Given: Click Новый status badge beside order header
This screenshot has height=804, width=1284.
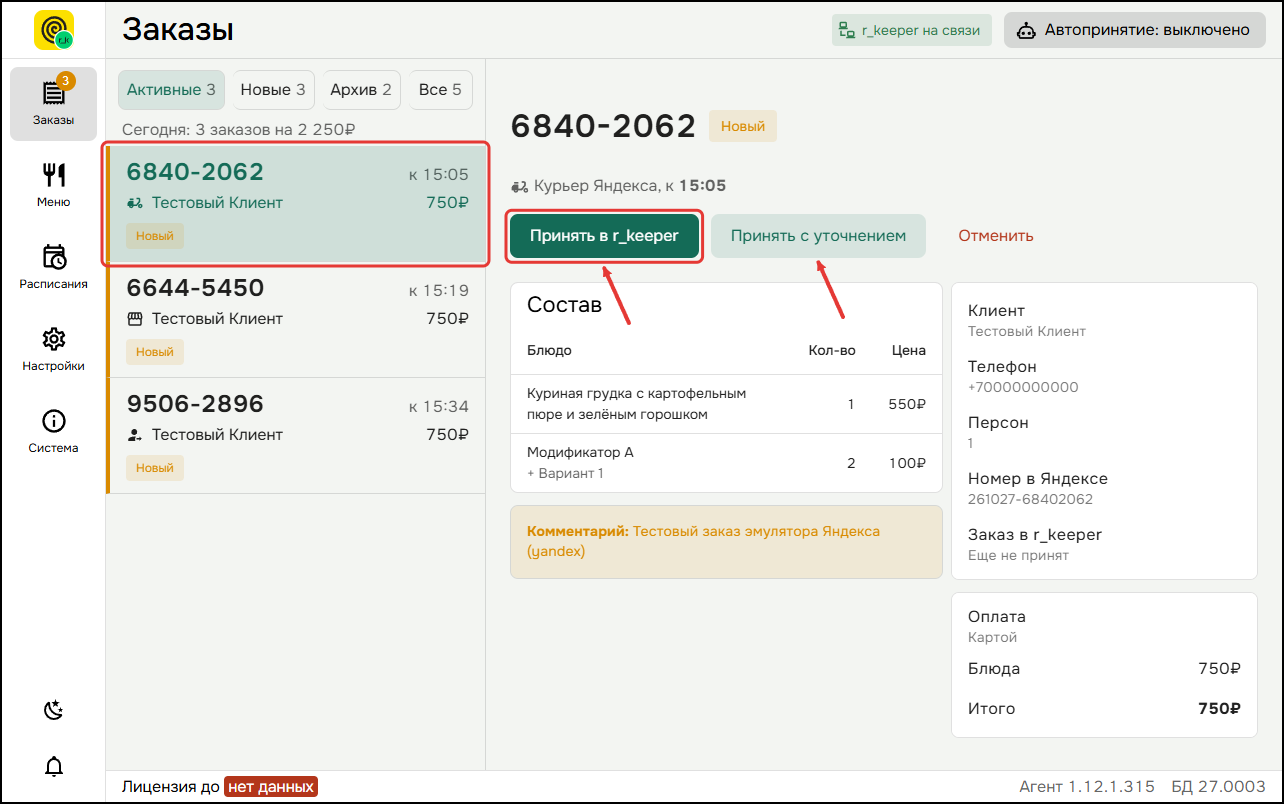Looking at the screenshot, I should (x=743, y=127).
